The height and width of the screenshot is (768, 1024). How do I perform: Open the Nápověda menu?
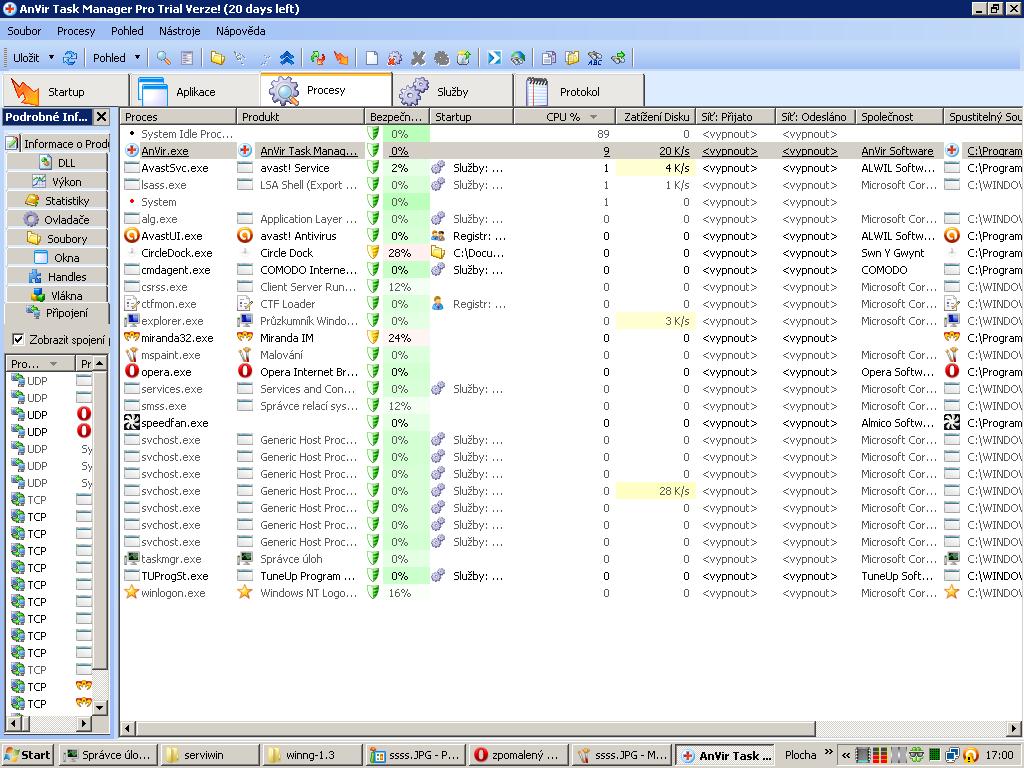click(x=240, y=31)
